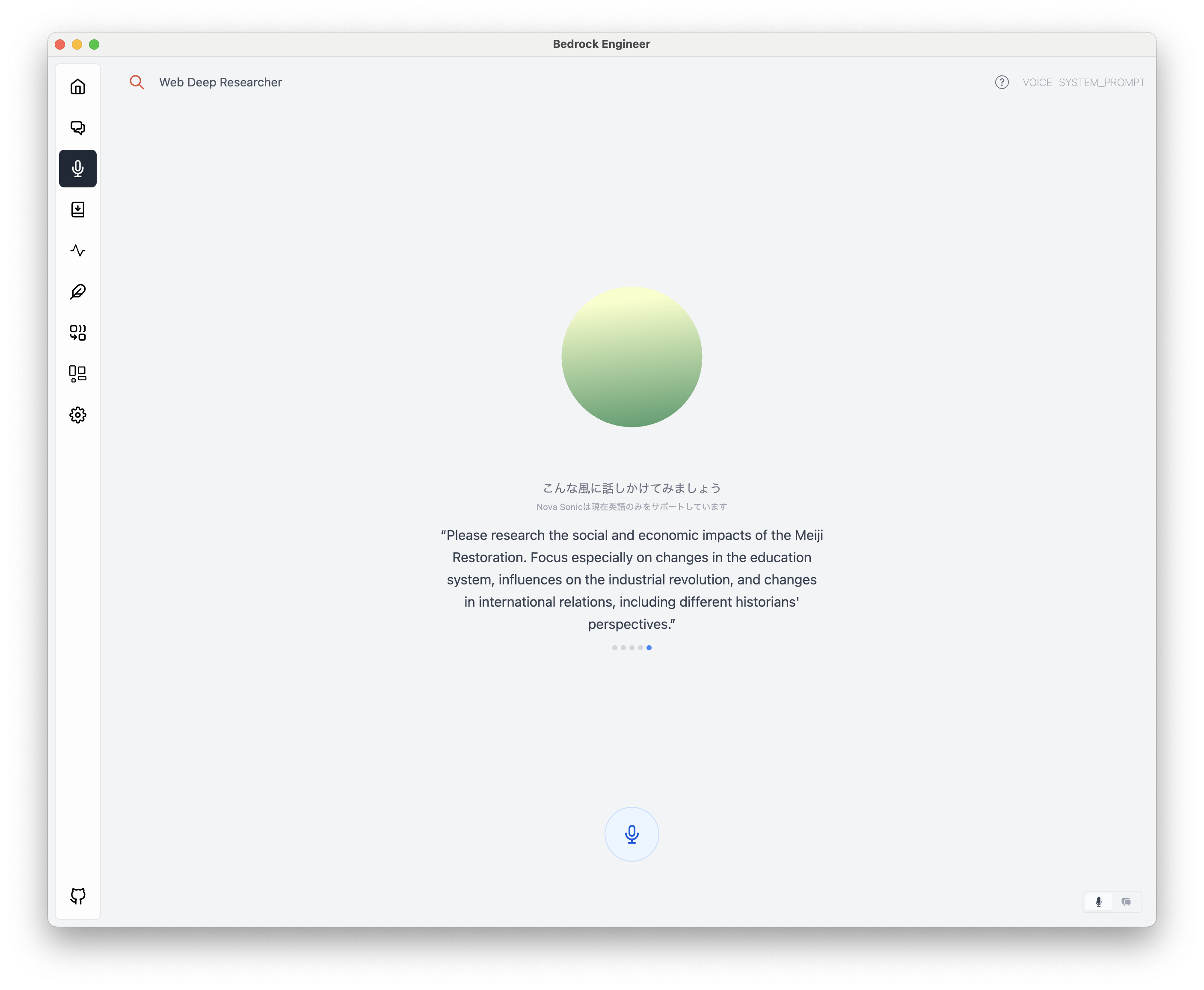Go to the Home page in sidebar
The height and width of the screenshot is (990, 1204).
(x=77, y=87)
